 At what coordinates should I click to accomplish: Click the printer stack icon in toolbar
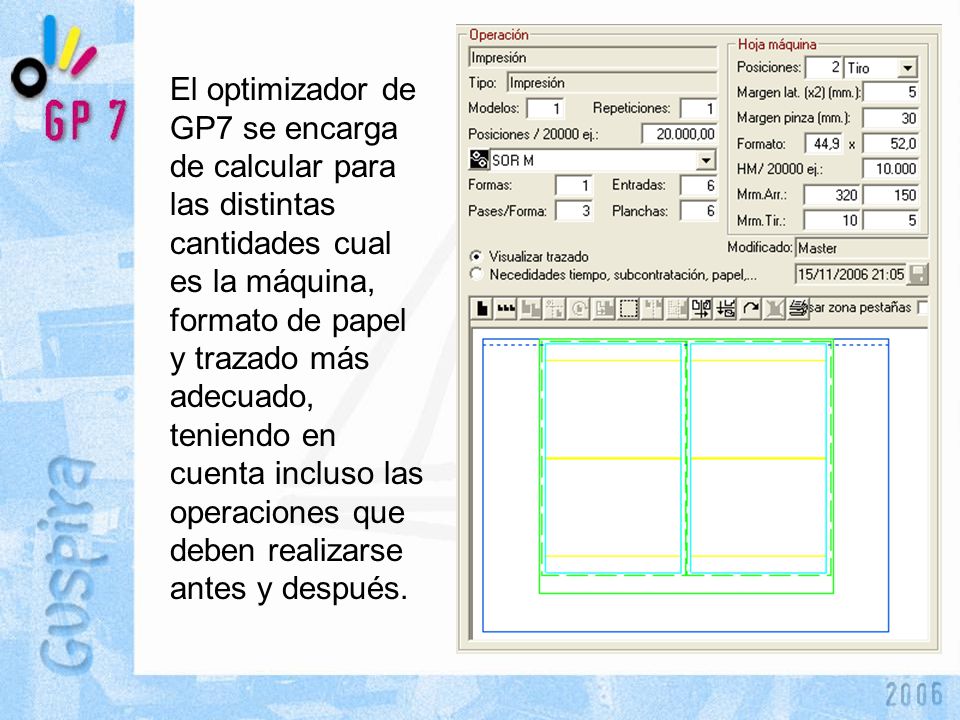(798, 308)
